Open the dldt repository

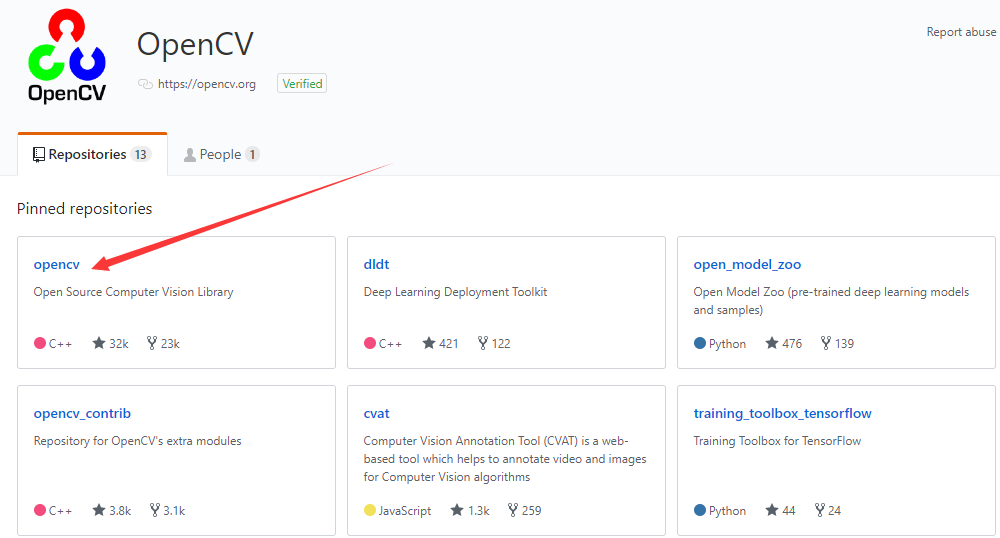click(x=376, y=265)
